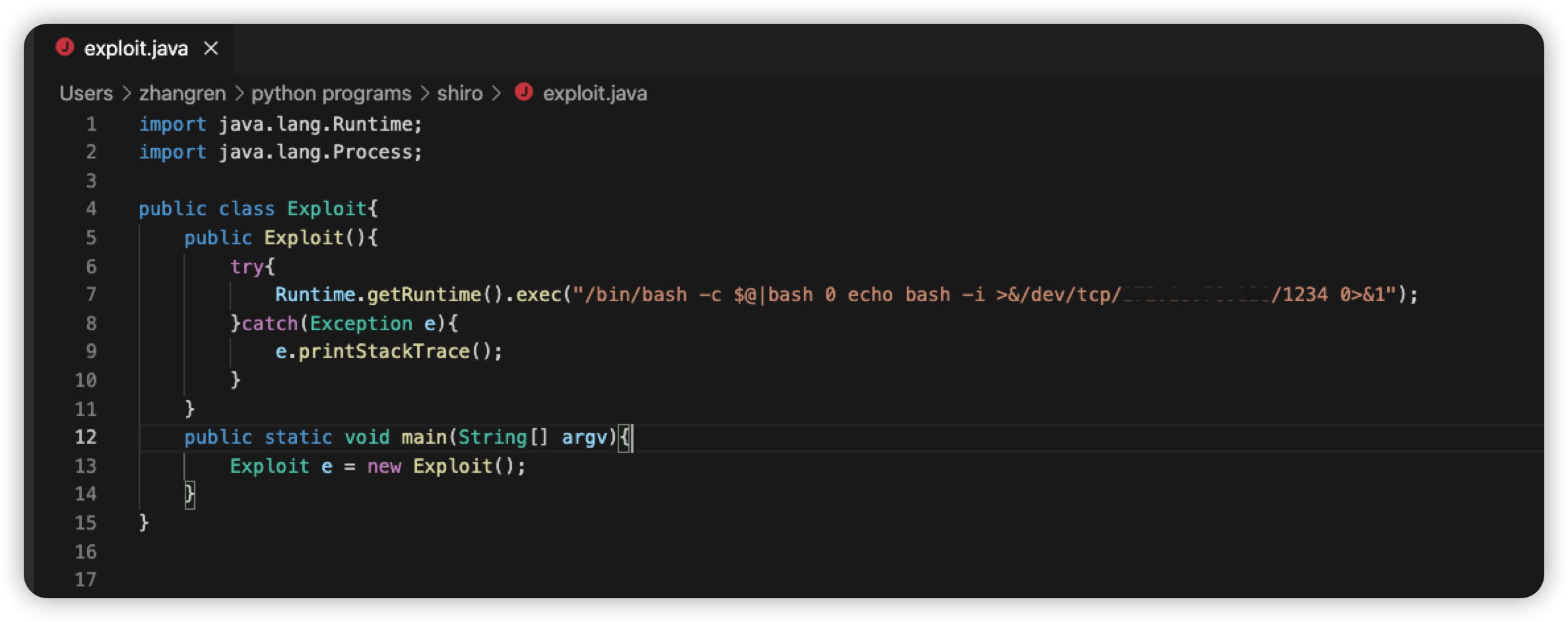This screenshot has height=622, width=1568.
Task: Click 'new Exploit();' on line 13
Action: (447, 466)
